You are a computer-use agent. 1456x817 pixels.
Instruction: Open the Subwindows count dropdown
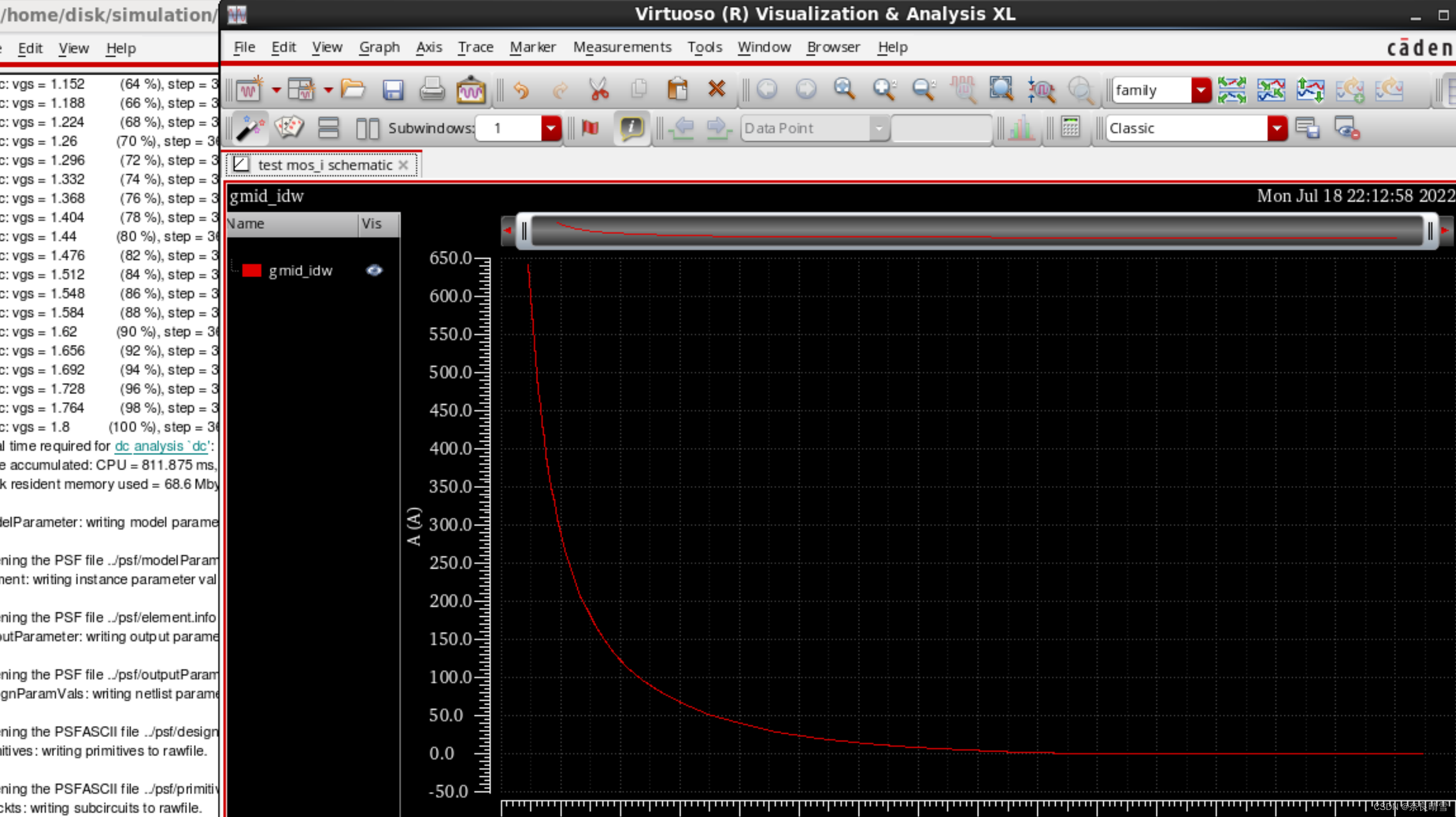coord(550,128)
